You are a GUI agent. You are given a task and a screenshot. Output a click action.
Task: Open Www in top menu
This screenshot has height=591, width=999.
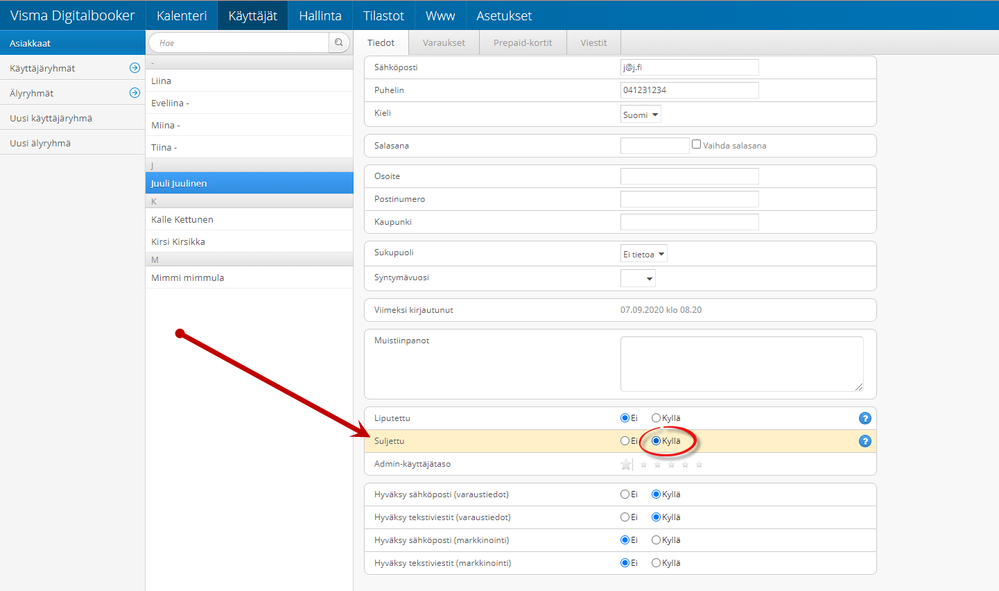point(440,15)
